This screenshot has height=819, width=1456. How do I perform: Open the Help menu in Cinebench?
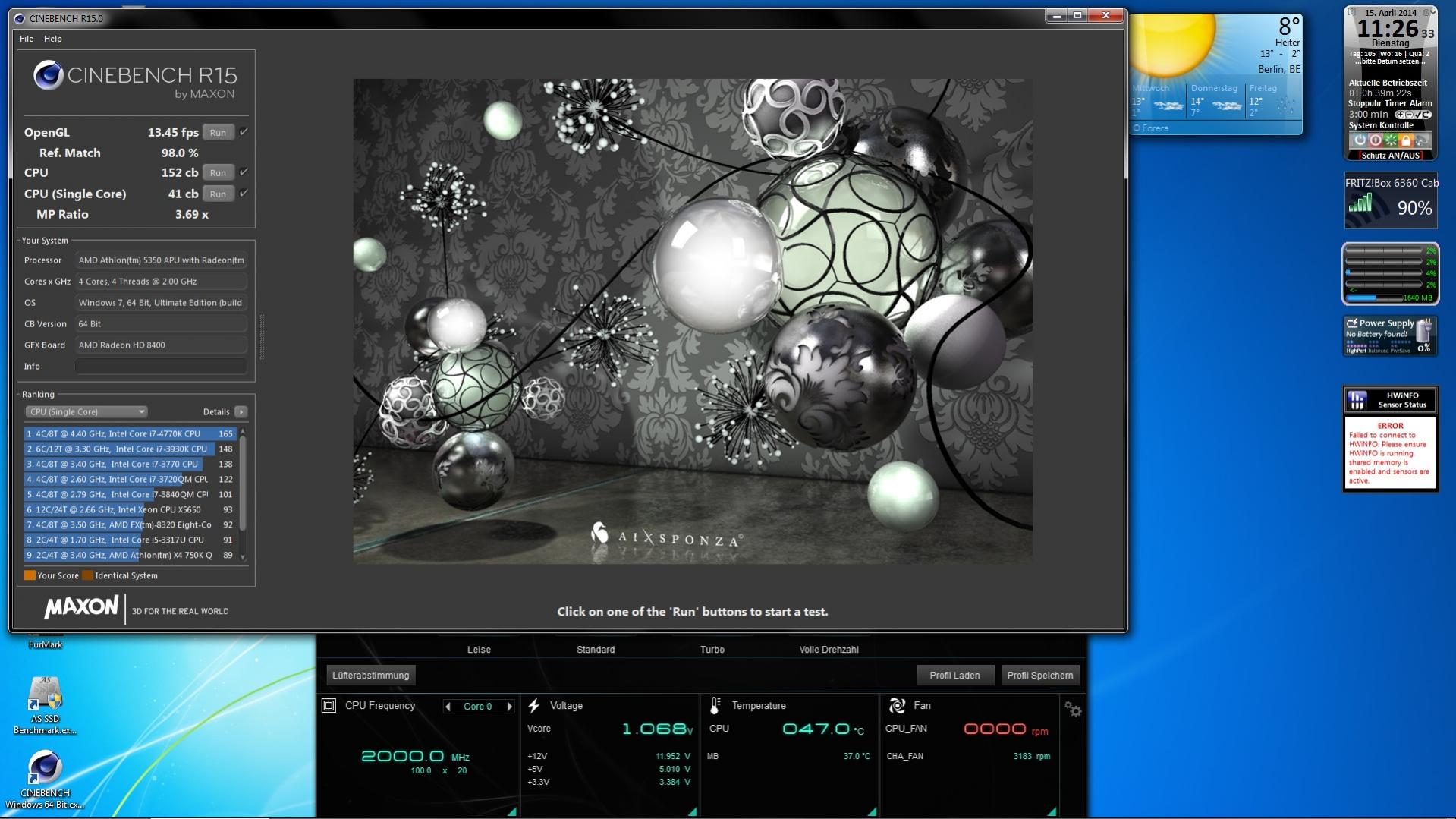[x=53, y=39]
